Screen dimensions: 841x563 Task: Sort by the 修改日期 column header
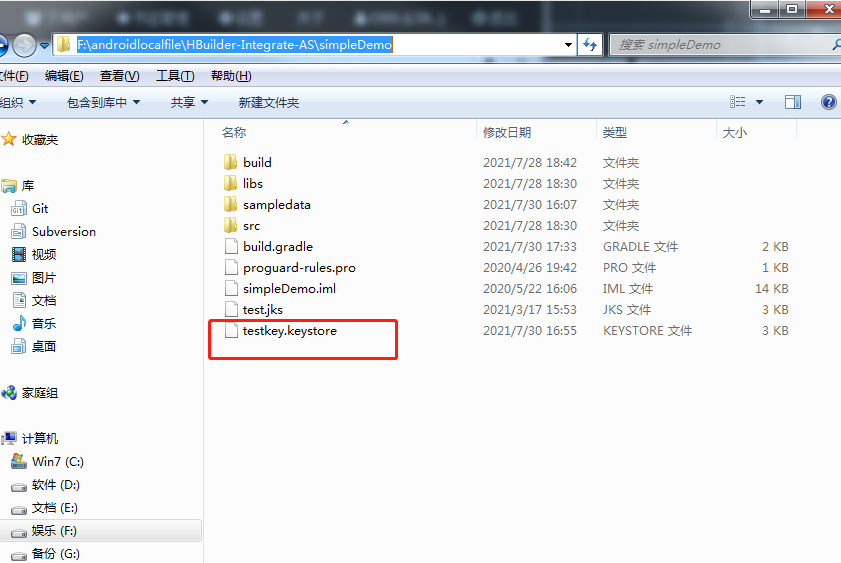(x=507, y=132)
